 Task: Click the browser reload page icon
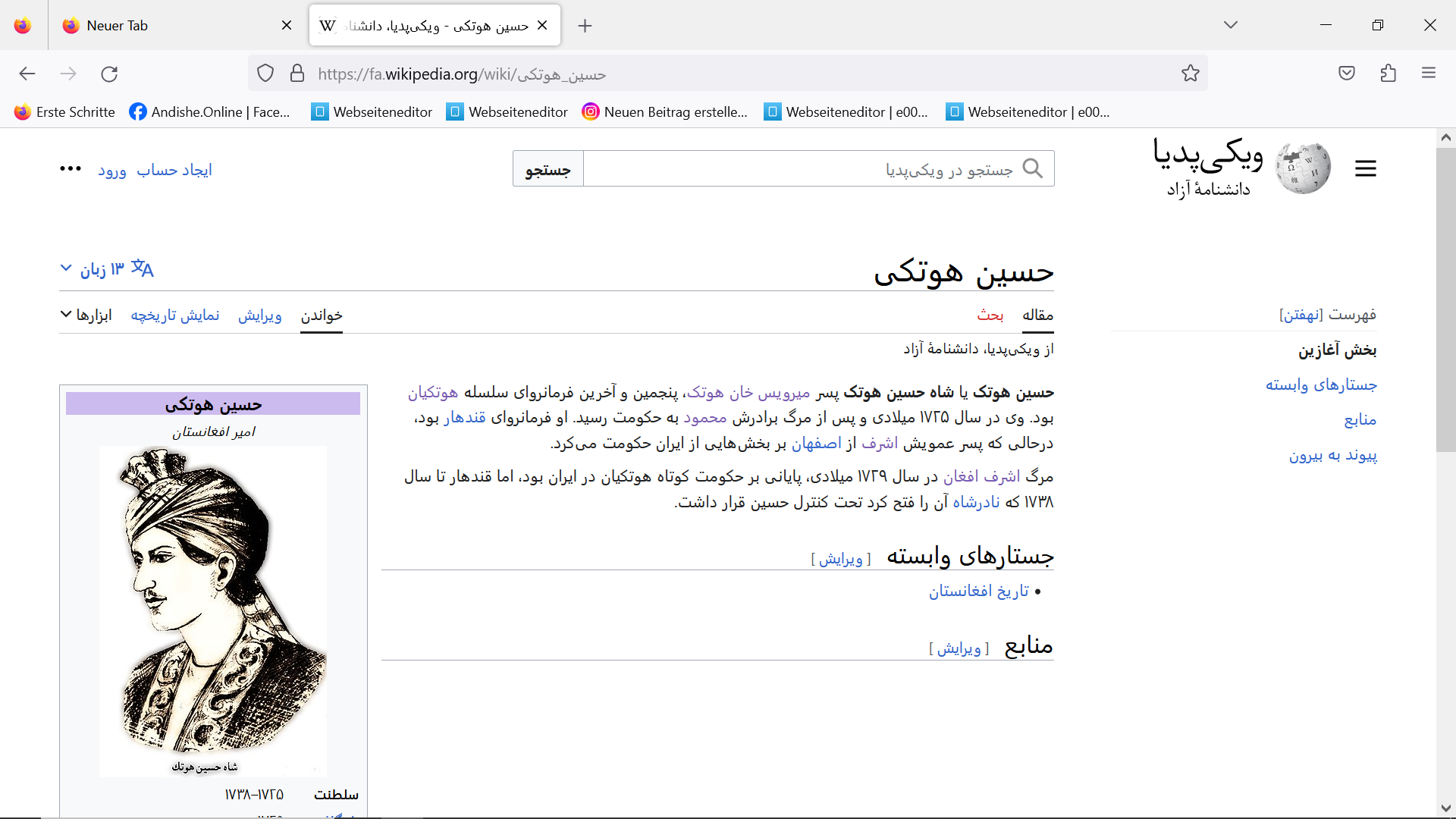pyautogui.click(x=109, y=74)
